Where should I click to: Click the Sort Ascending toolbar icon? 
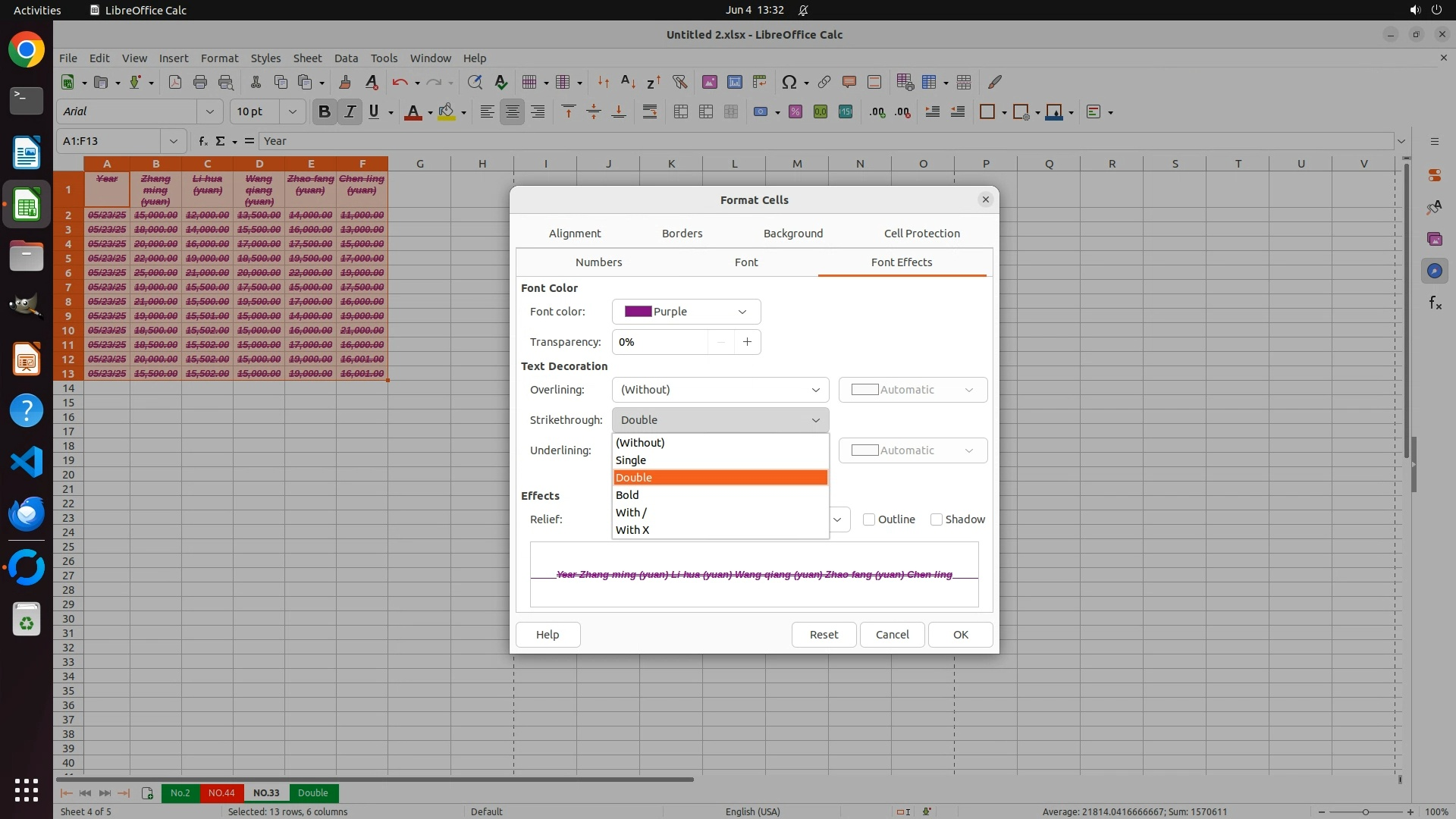point(628,82)
